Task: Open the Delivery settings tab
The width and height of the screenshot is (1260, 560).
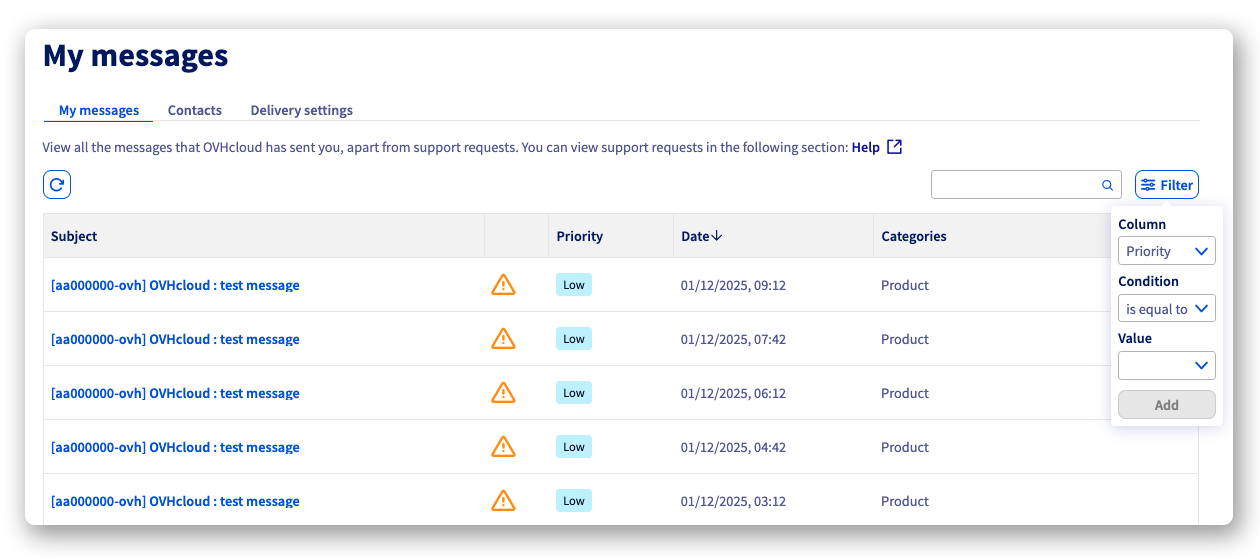Action: (x=301, y=110)
